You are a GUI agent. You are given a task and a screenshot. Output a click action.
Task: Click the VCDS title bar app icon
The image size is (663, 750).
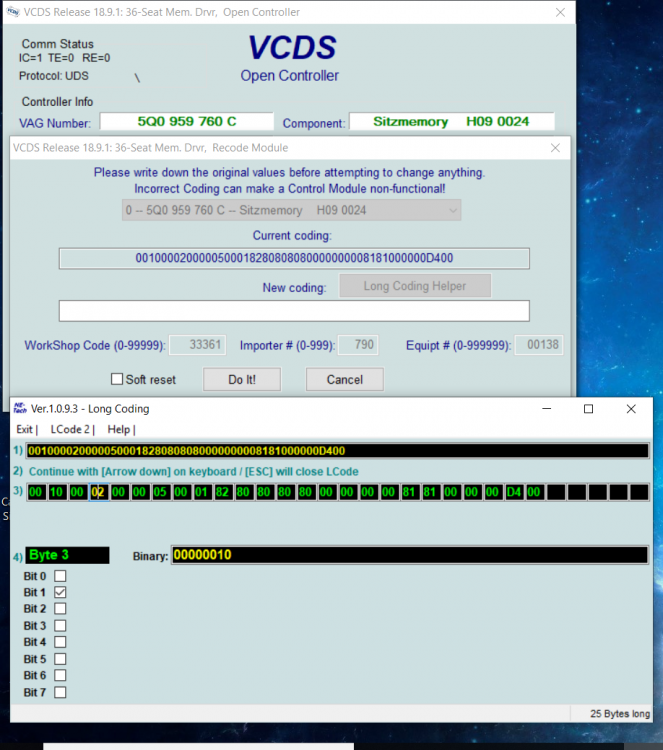[13, 12]
